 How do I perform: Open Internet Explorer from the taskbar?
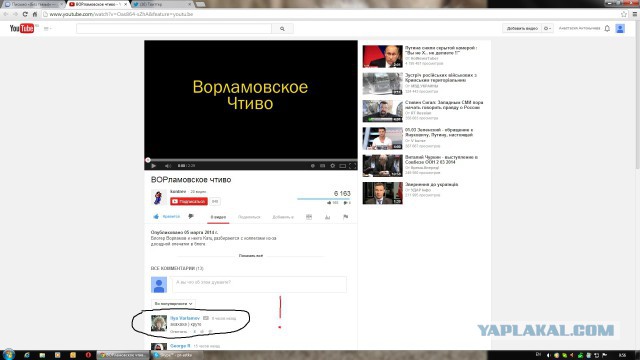click(27, 355)
